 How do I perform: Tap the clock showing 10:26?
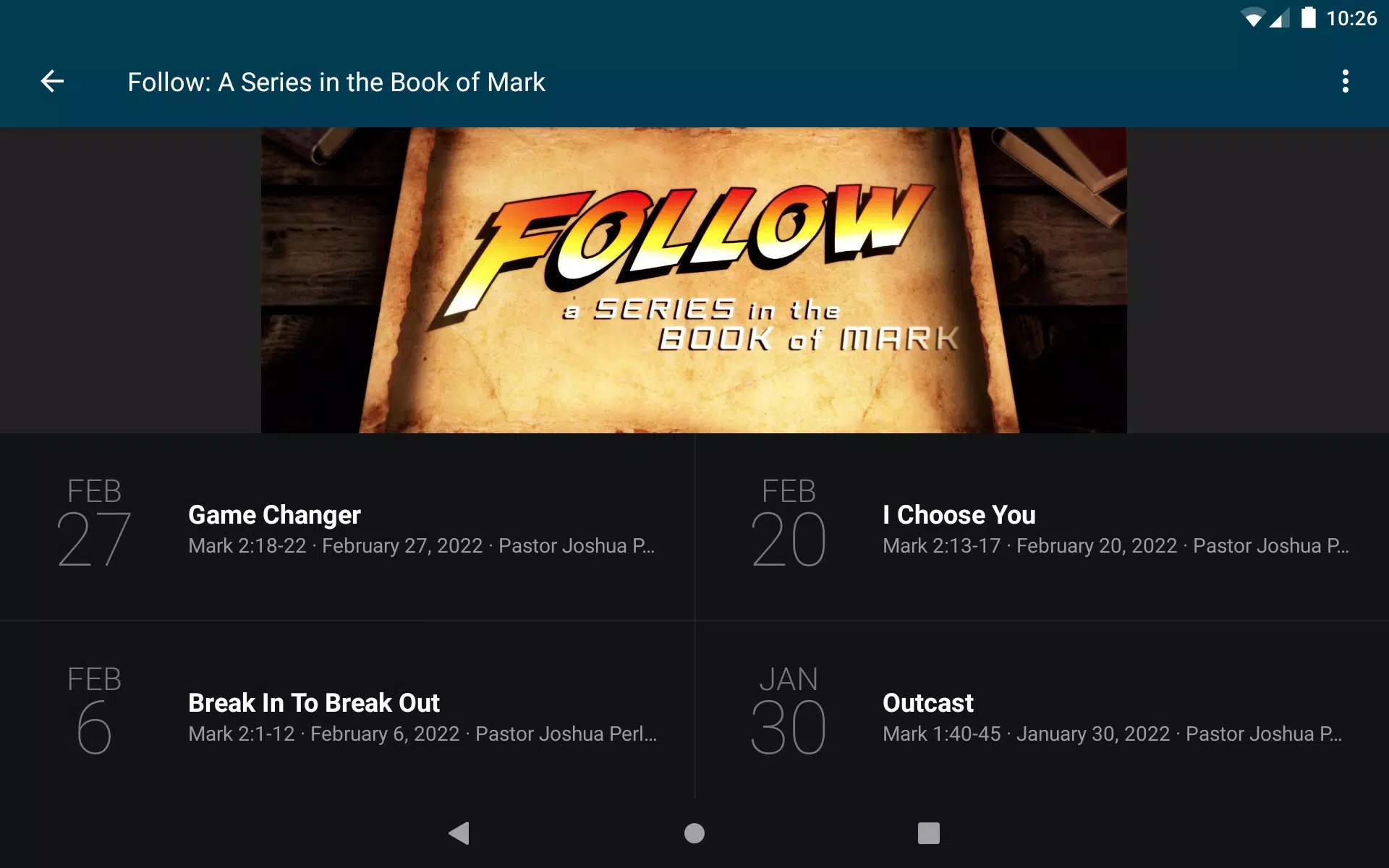coord(1351,18)
